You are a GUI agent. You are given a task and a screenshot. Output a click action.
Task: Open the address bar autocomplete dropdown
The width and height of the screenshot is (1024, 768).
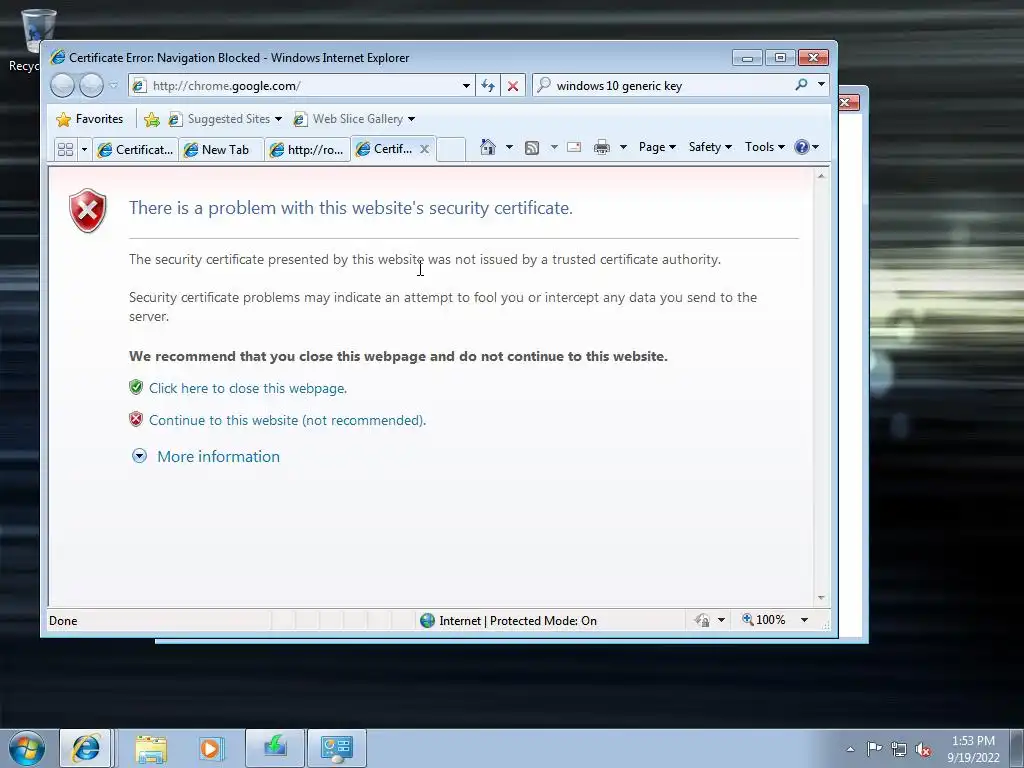pyautogui.click(x=466, y=86)
